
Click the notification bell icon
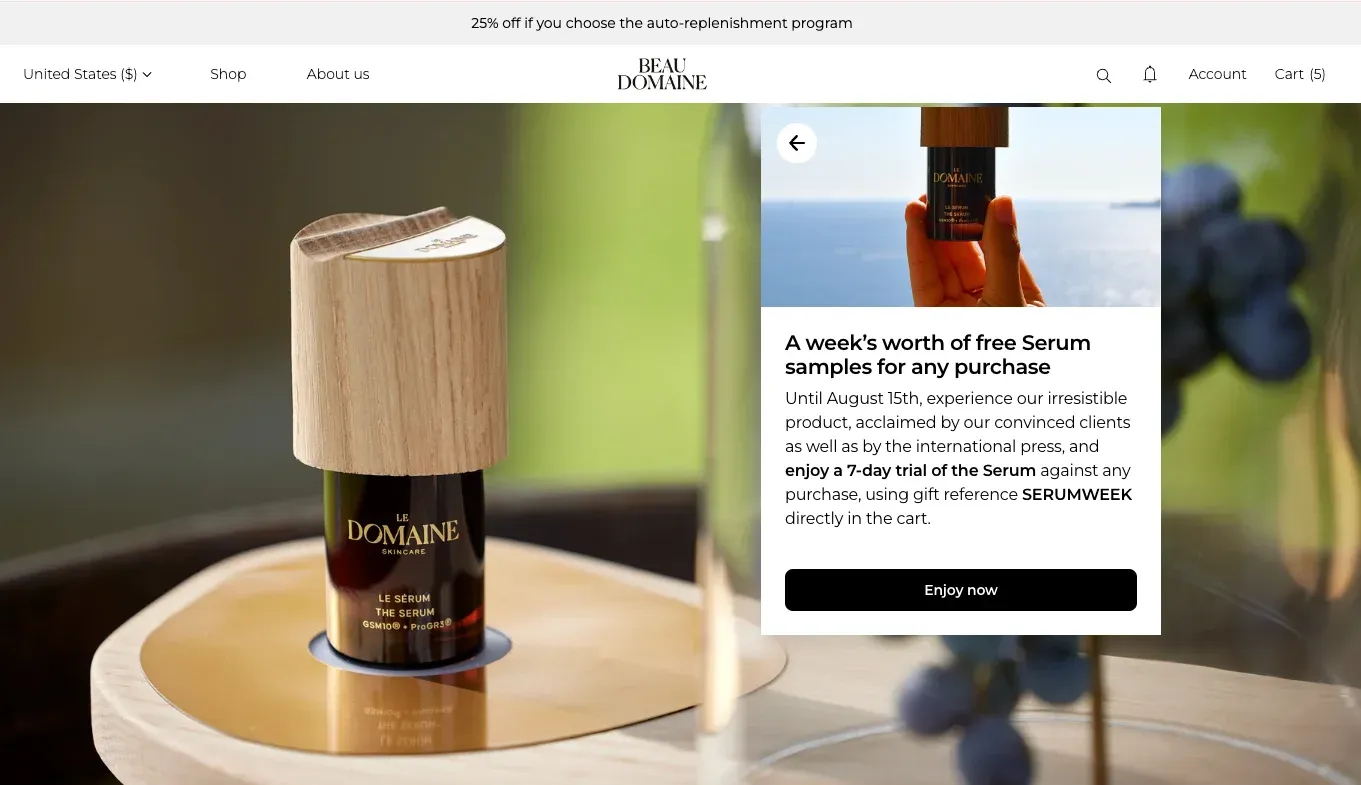pyautogui.click(x=1150, y=74)
